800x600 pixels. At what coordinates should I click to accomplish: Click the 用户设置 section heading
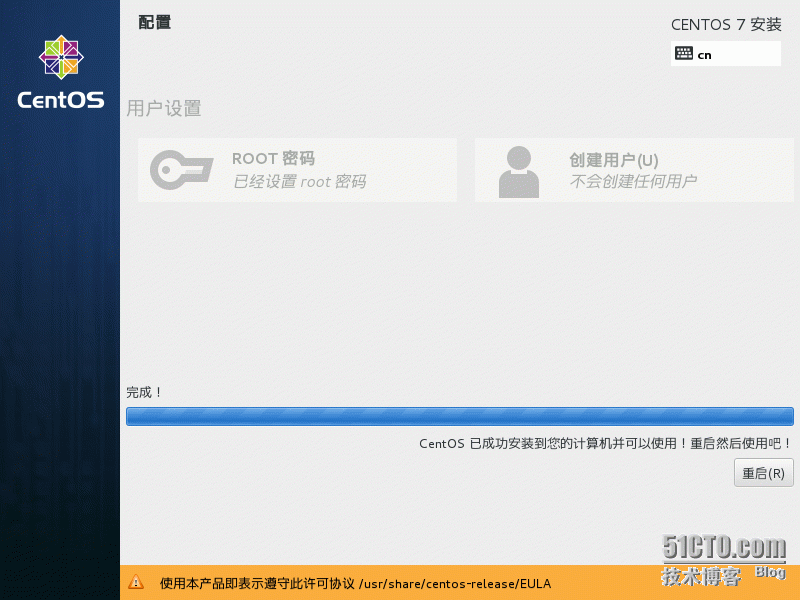click(164, 108)
